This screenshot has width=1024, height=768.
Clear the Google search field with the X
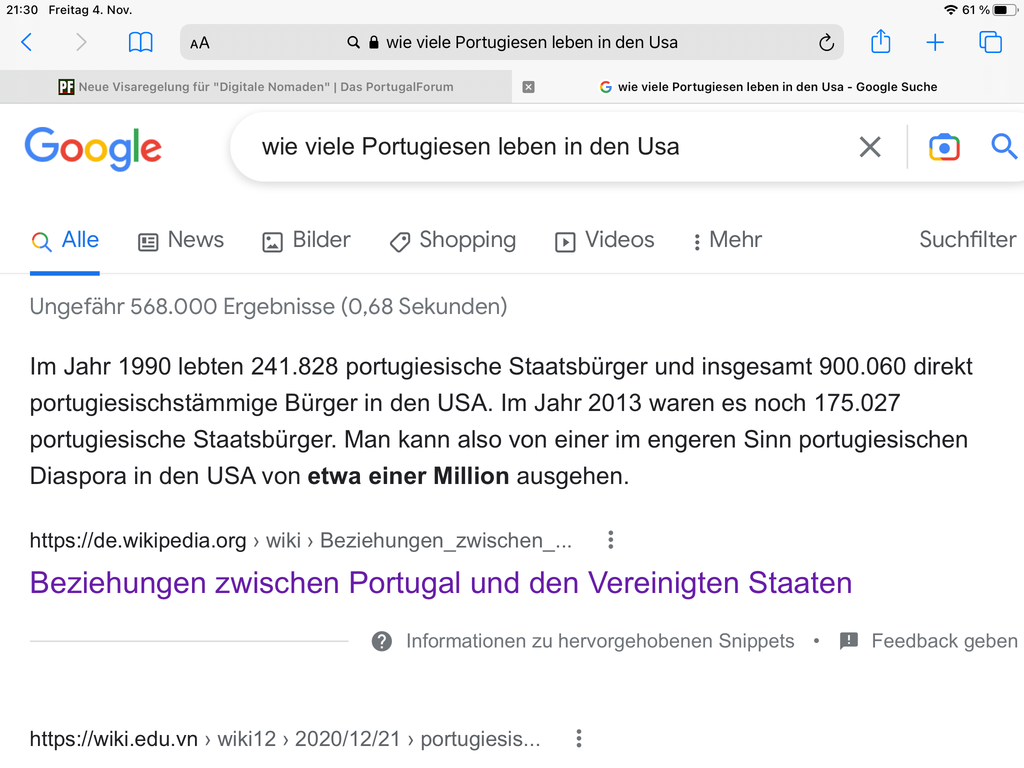[x=870, y=147]
